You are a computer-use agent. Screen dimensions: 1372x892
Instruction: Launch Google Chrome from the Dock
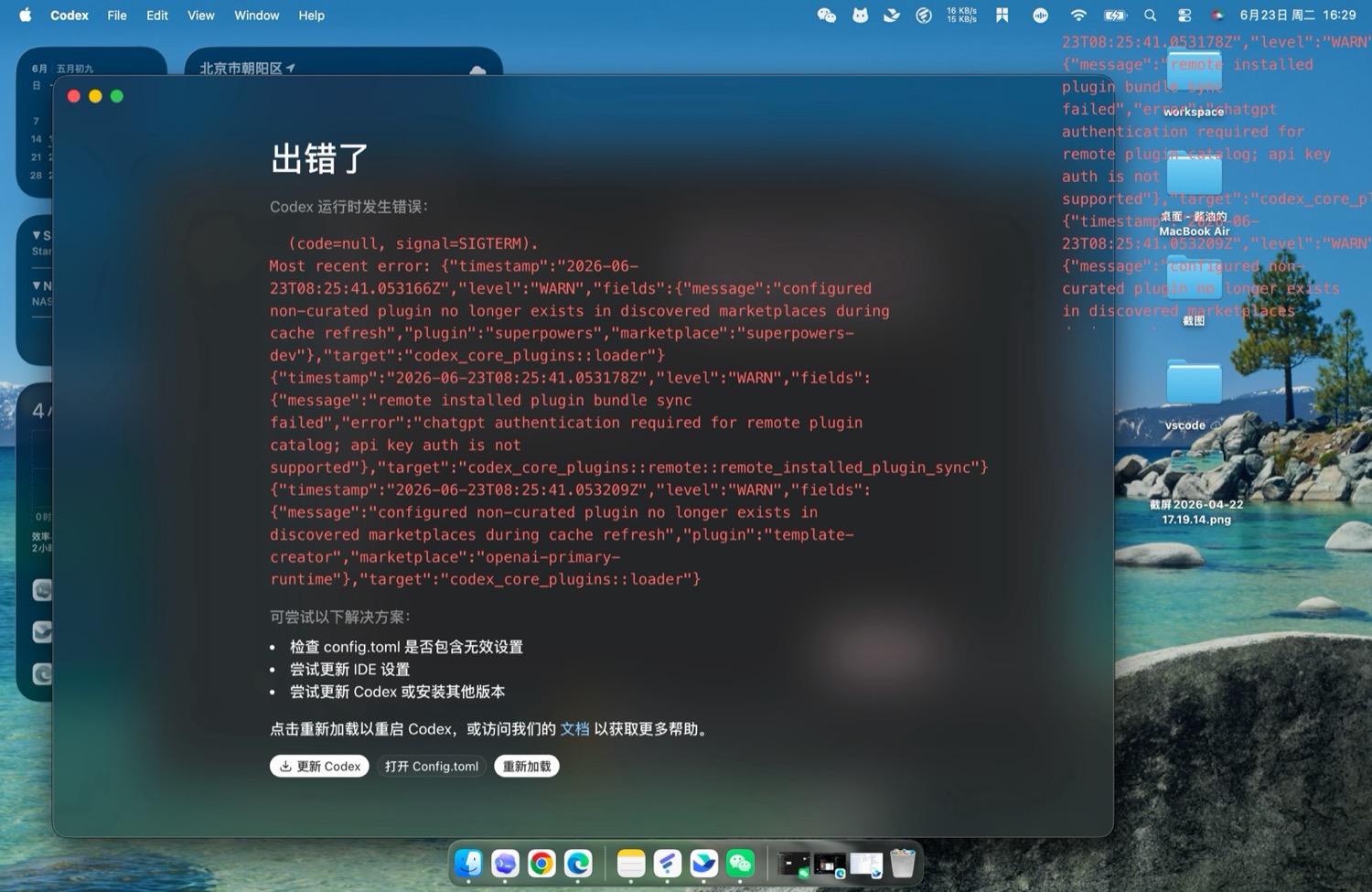[541, 863]
